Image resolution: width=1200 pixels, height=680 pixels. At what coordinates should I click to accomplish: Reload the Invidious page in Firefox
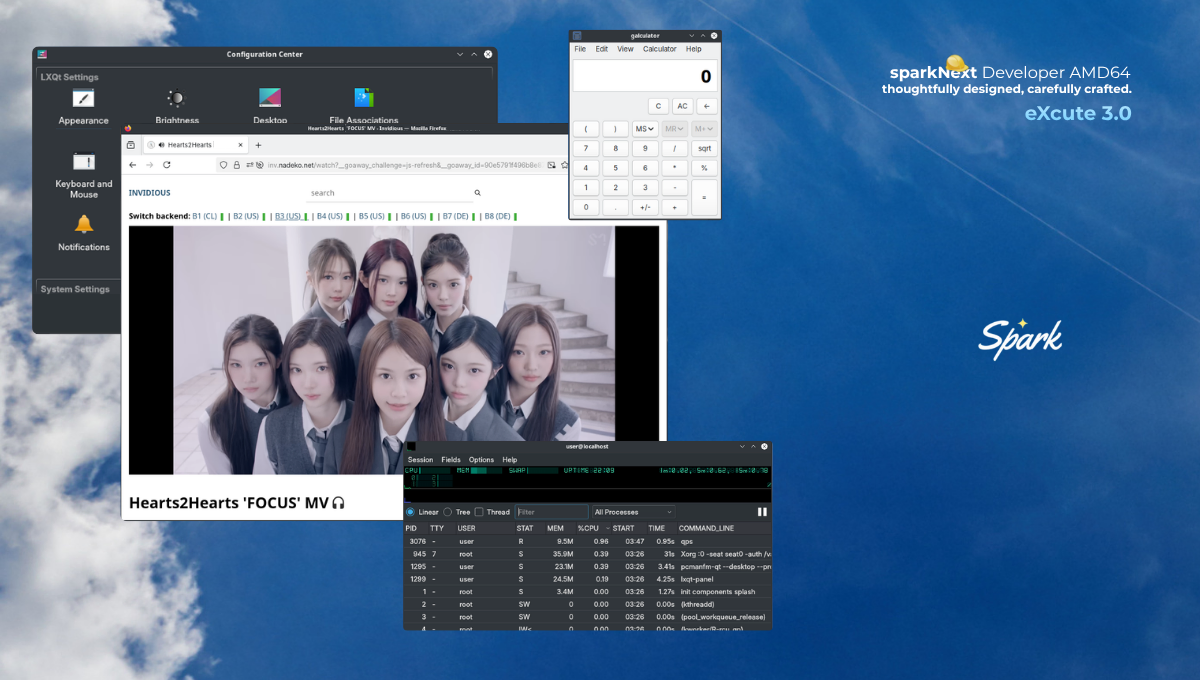[167, 165]
